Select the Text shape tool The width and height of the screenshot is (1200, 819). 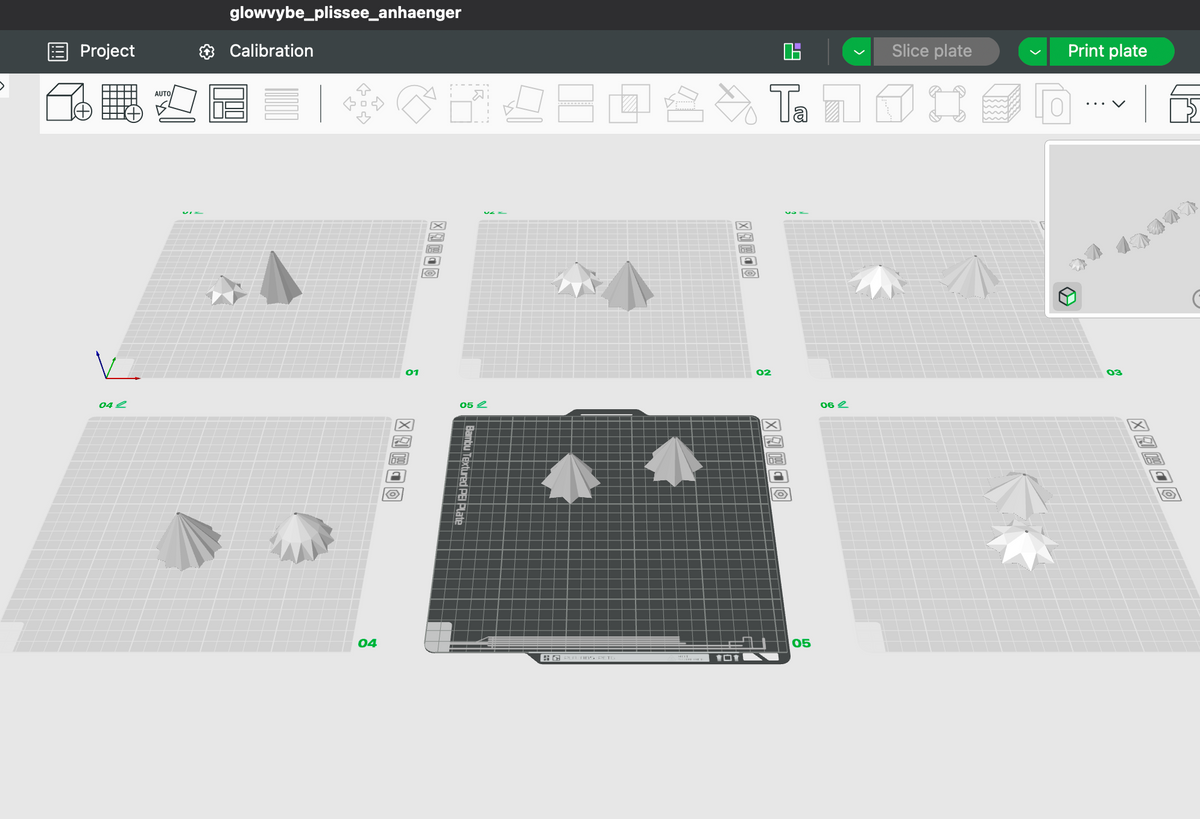(789, 103)
